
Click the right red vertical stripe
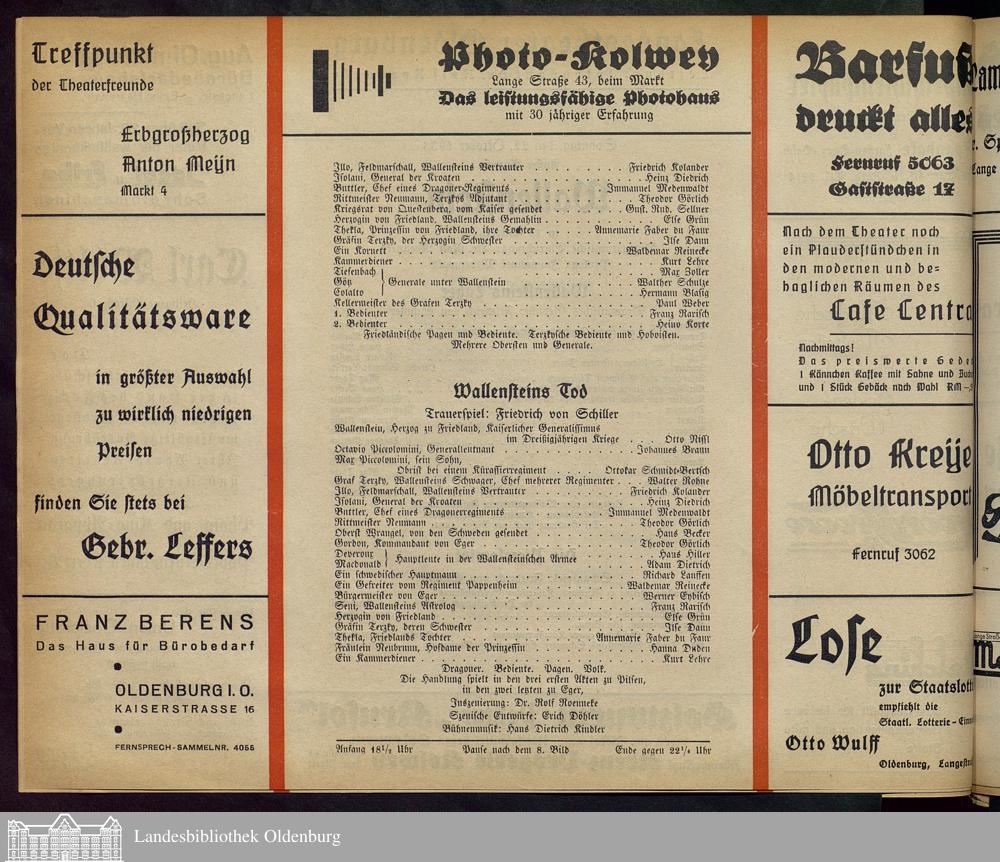759,400
